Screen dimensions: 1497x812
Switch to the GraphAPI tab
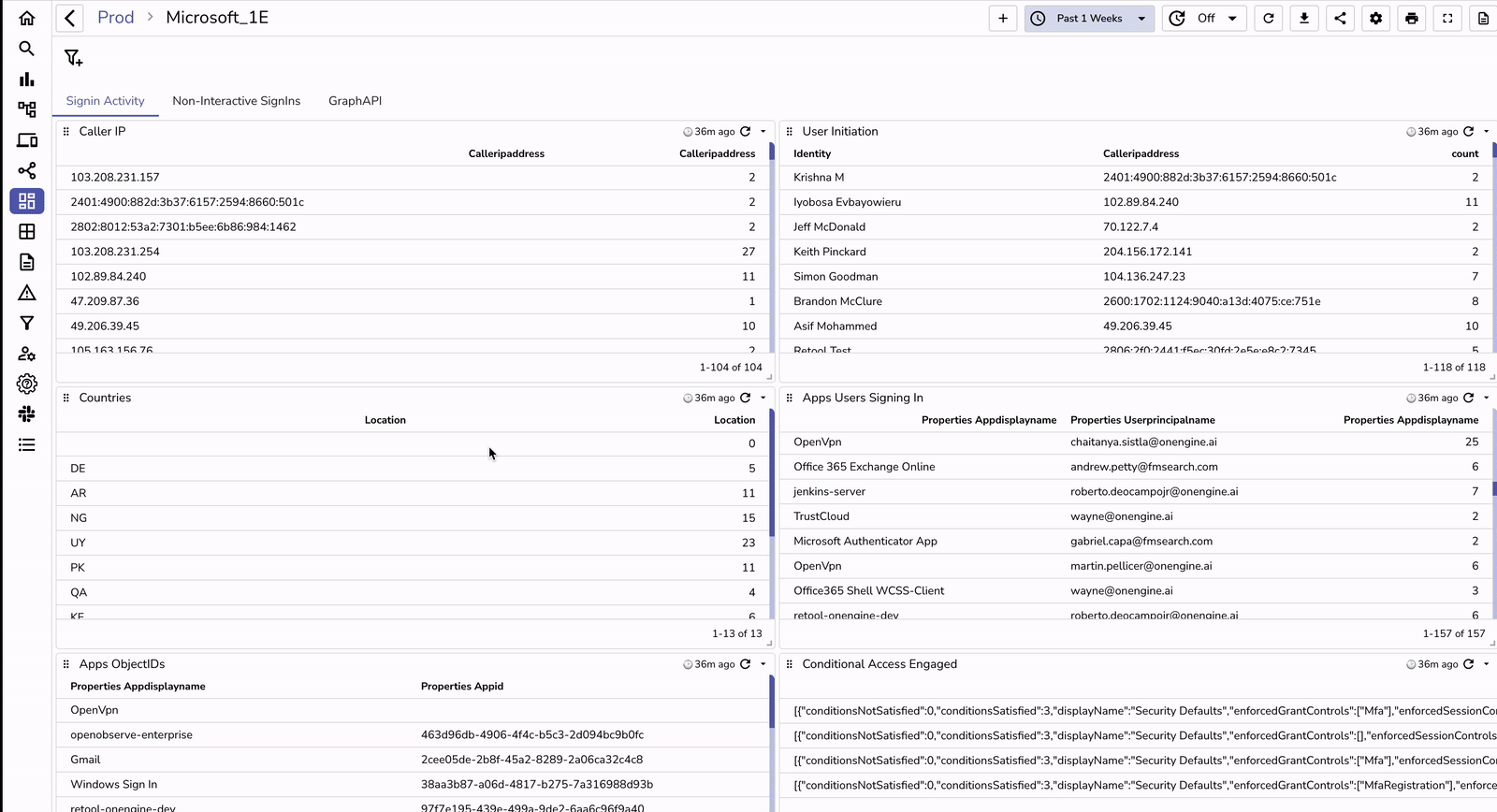click(355, 101)
